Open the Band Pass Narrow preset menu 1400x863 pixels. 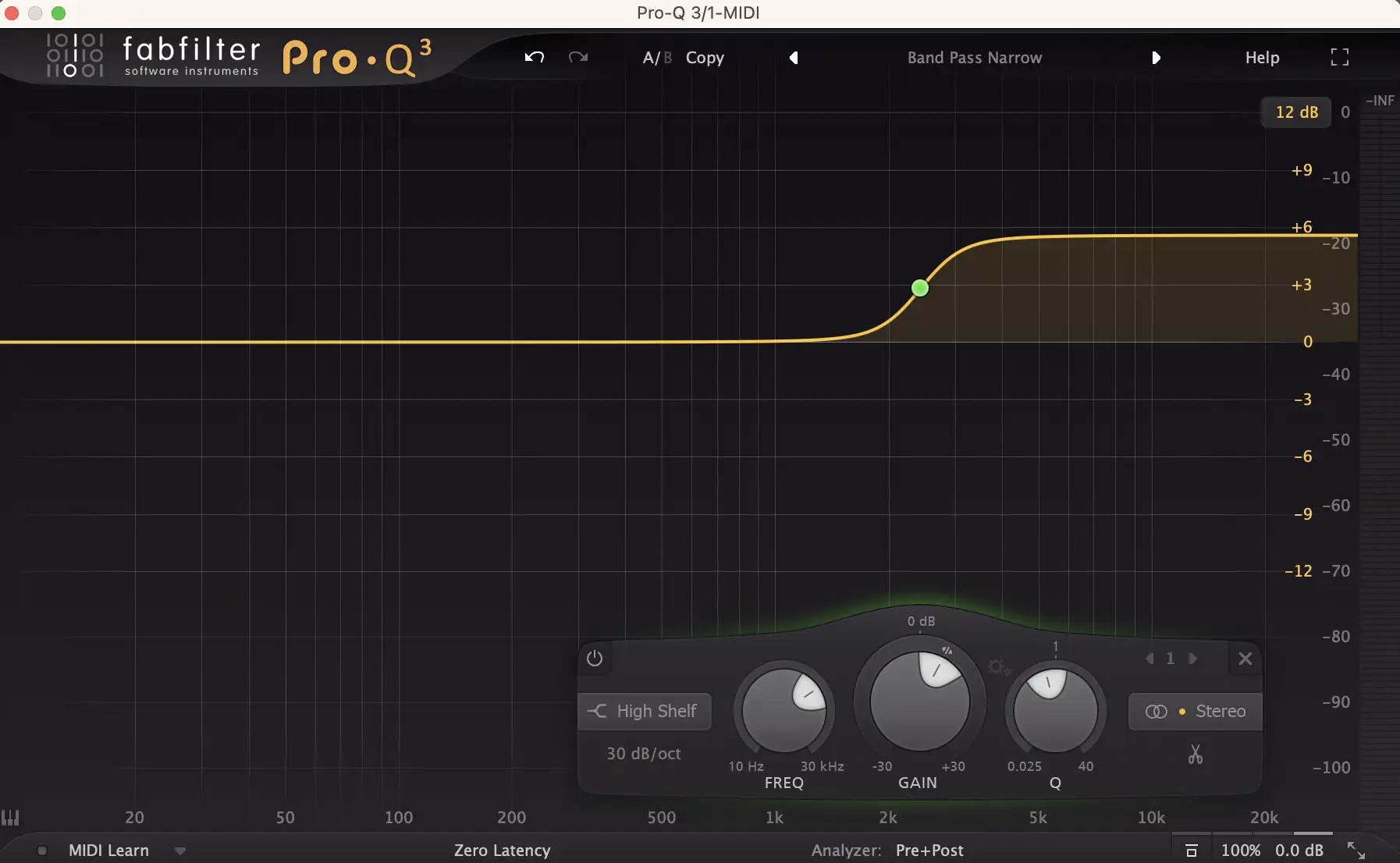point(974,58)
